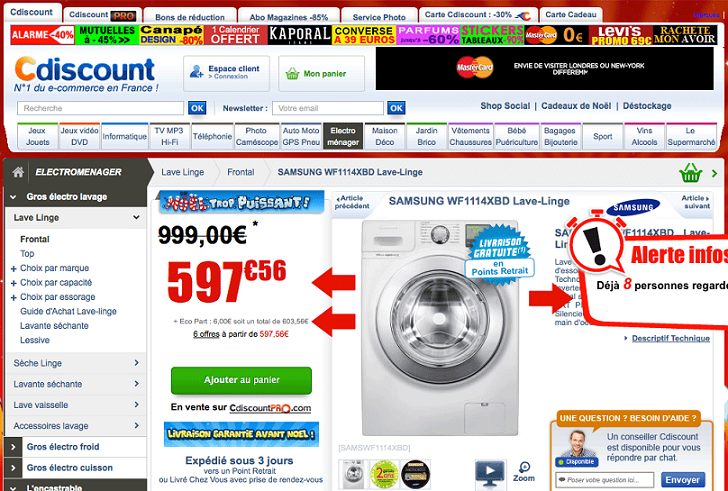Click the home icon beside ELECTROMENAGER

(x=18, y=172)
